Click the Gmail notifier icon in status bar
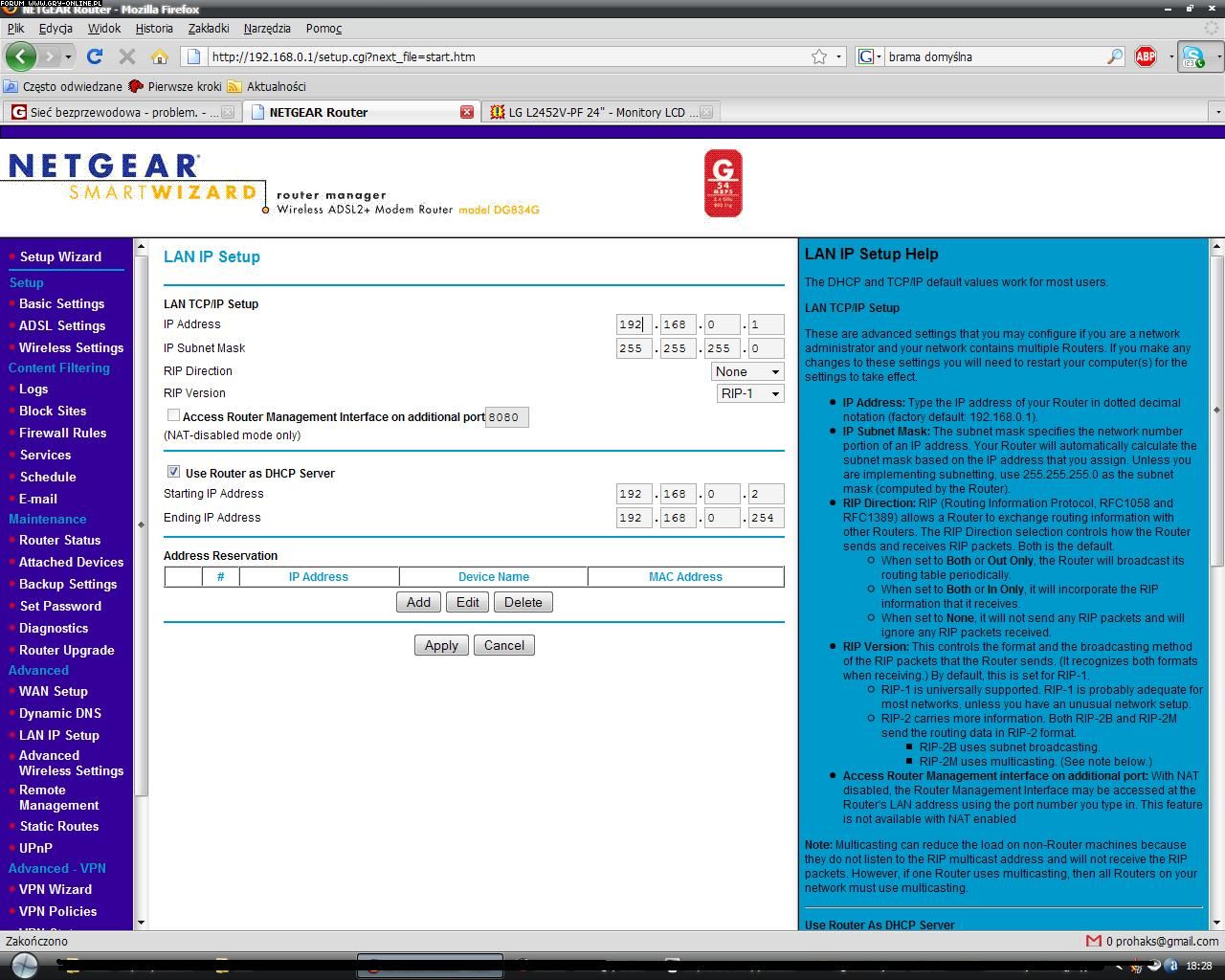This screenshot has width=1225, height=980. coord(1094,941)
